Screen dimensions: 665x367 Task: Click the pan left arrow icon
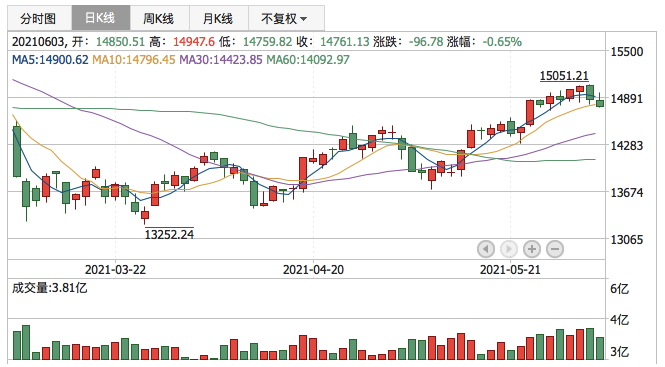tap(486, 249)
